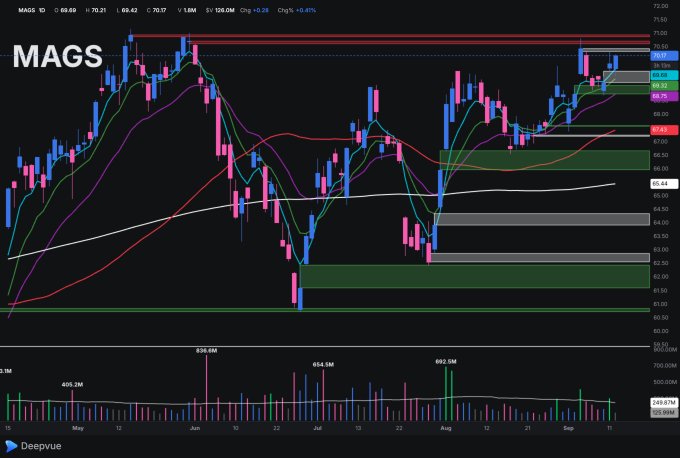Click the close value 70.17 in header
The image size is (680, 458).
pos(159,10)
